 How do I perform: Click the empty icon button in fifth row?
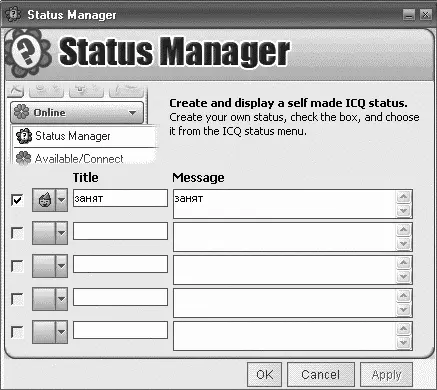[44, 332]
